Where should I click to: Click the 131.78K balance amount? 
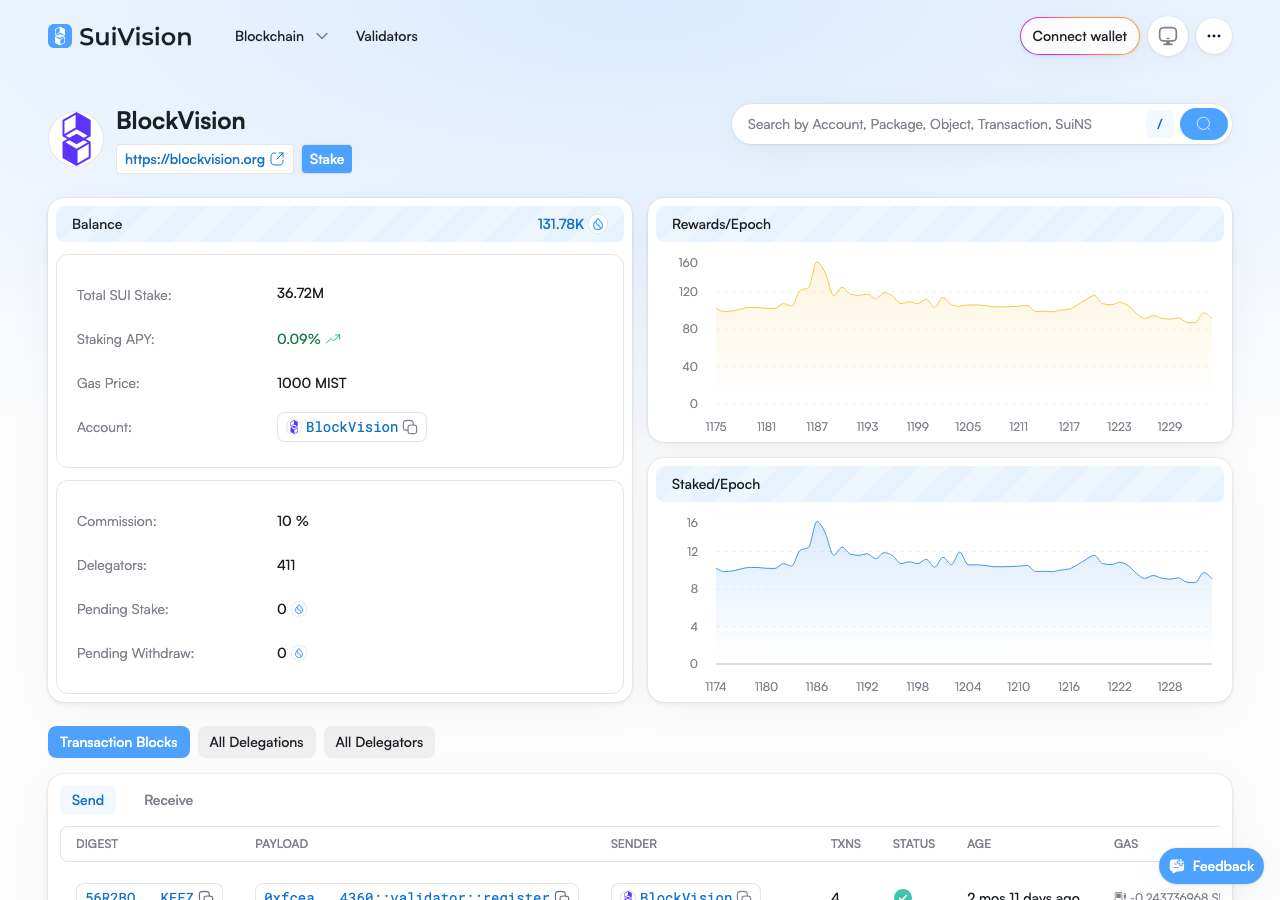[561, 224]
